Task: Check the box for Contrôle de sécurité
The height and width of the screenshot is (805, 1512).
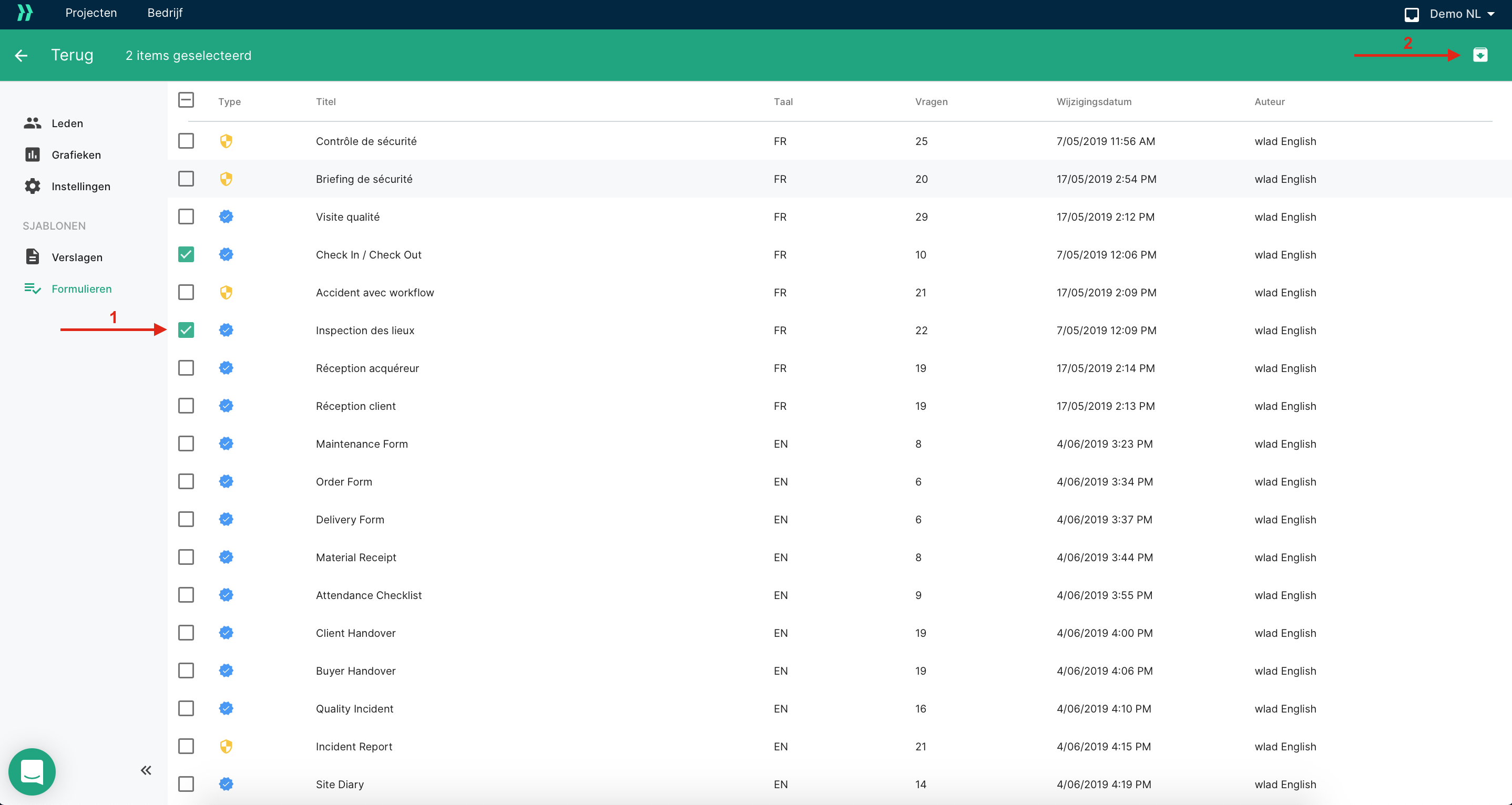Action: point(186,141)
